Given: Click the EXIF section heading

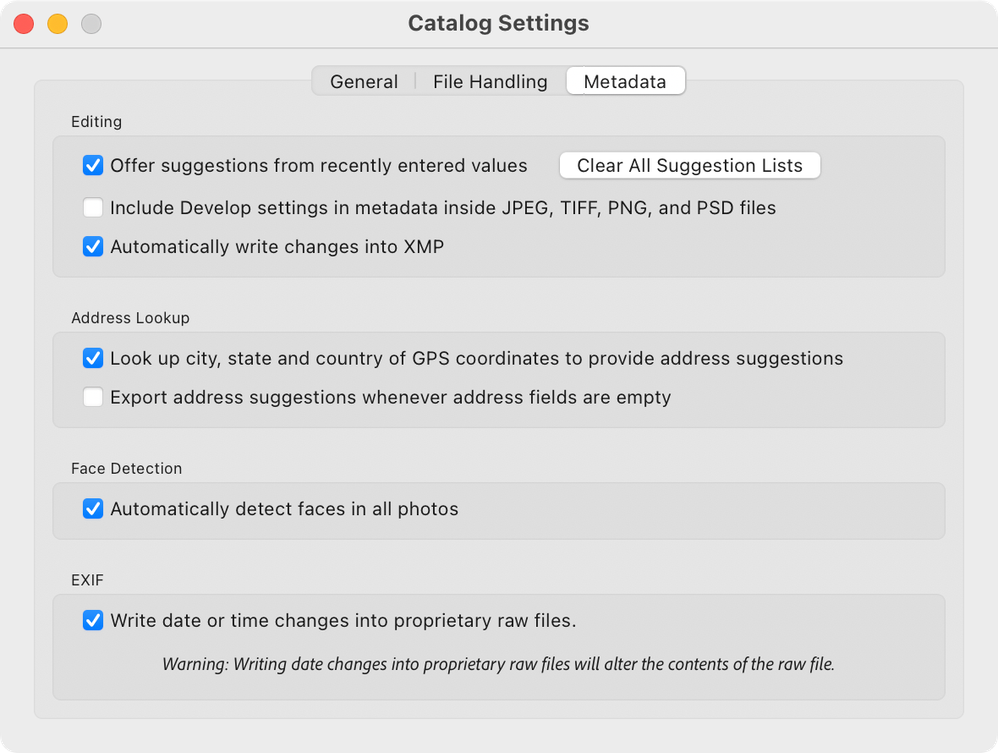Looking at the screenshot, I should pos(87,579).
